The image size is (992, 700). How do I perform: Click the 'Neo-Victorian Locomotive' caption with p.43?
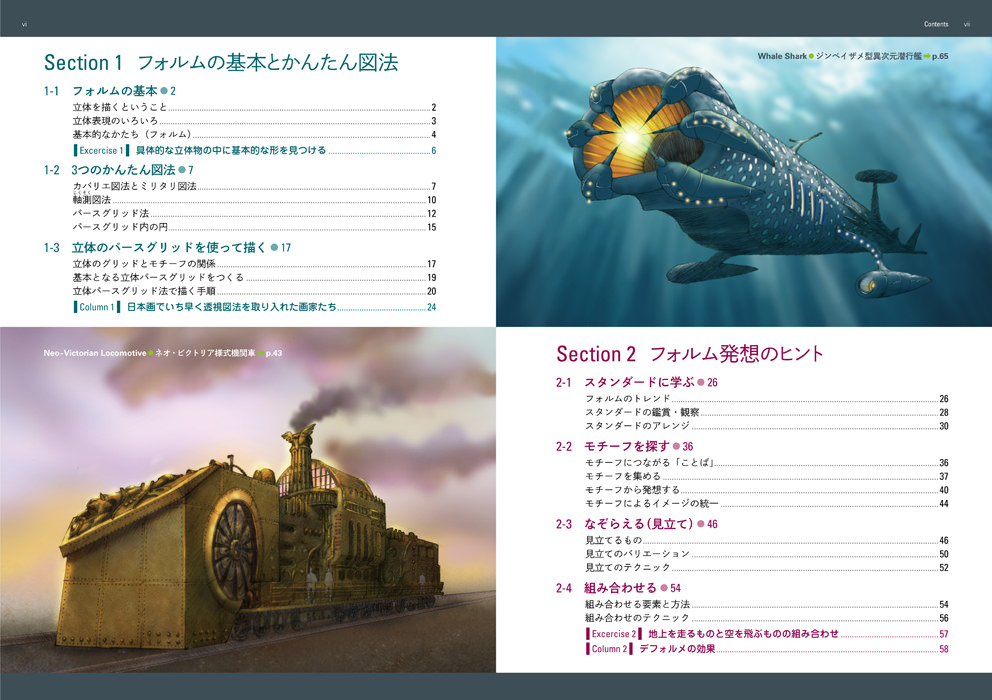(x=163, y=353)
